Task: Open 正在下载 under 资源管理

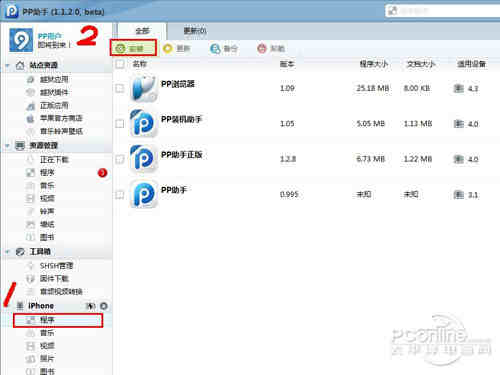Action: pos(54,160)
